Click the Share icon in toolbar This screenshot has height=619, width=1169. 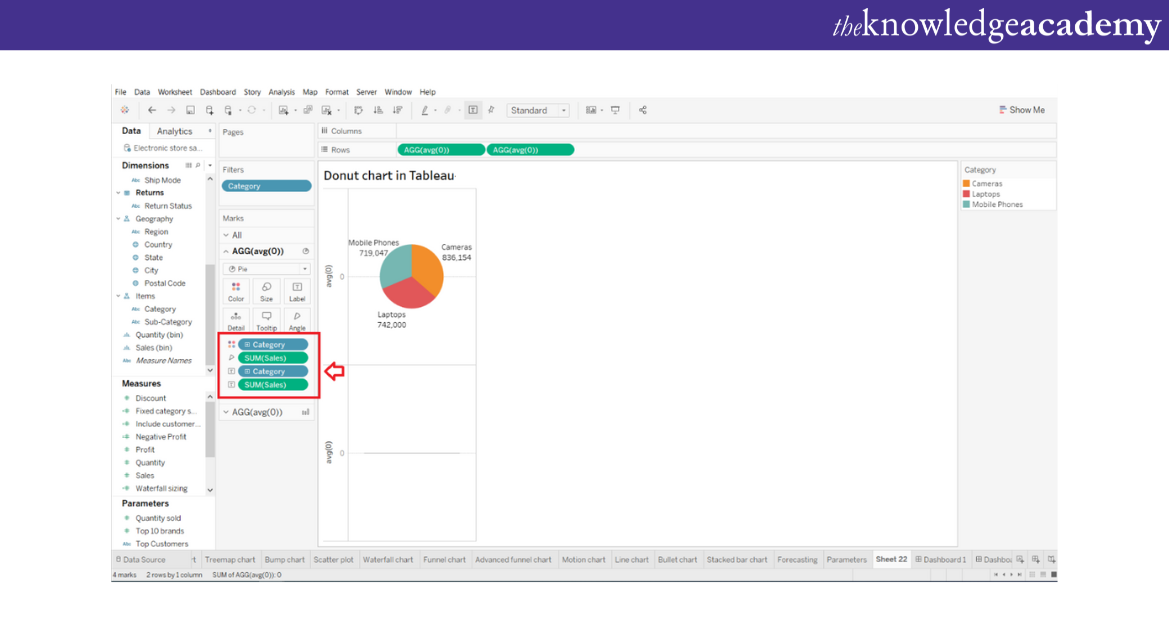pos(642,110)
